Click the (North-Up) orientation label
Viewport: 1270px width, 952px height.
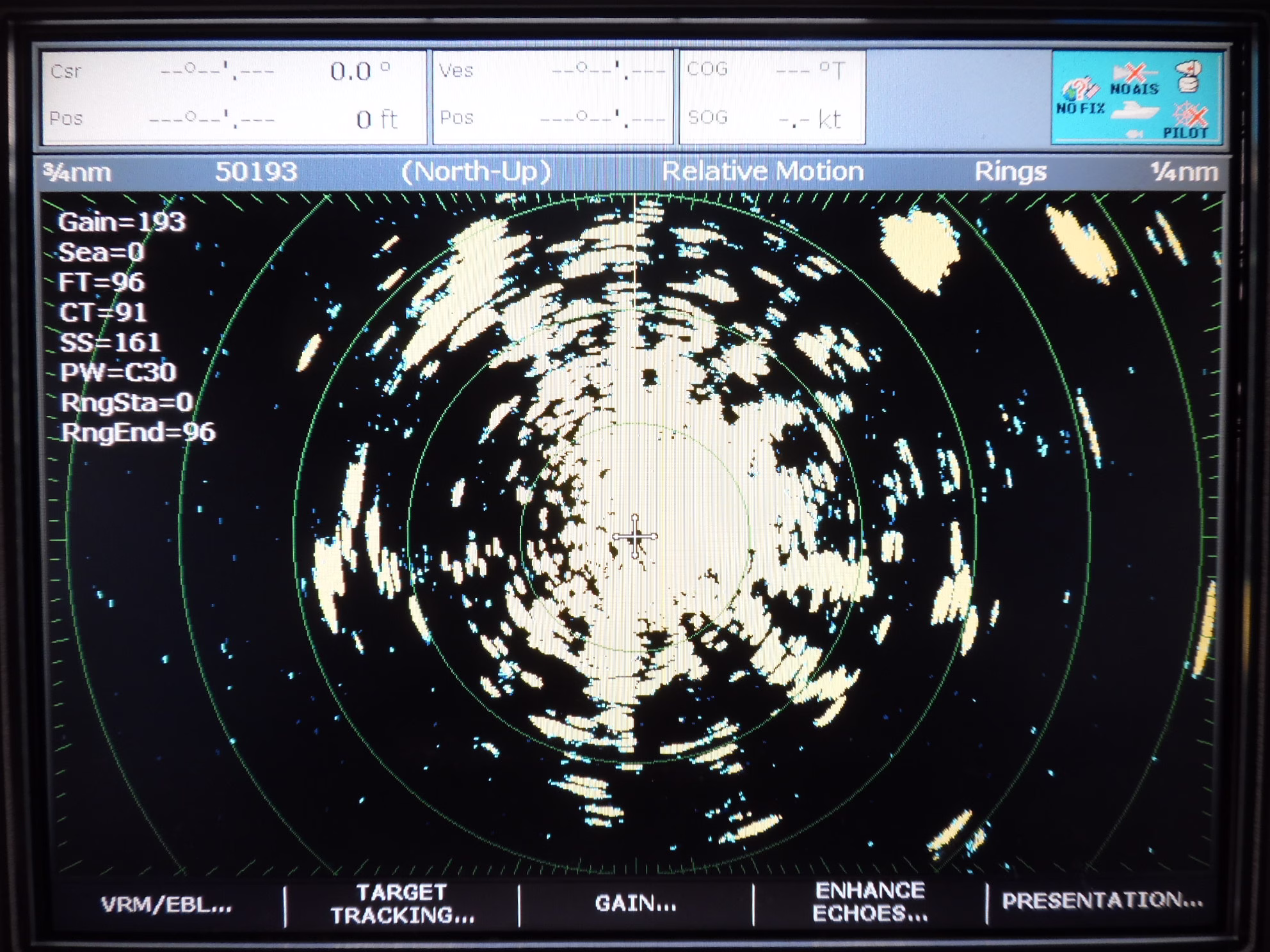[476, 171]
